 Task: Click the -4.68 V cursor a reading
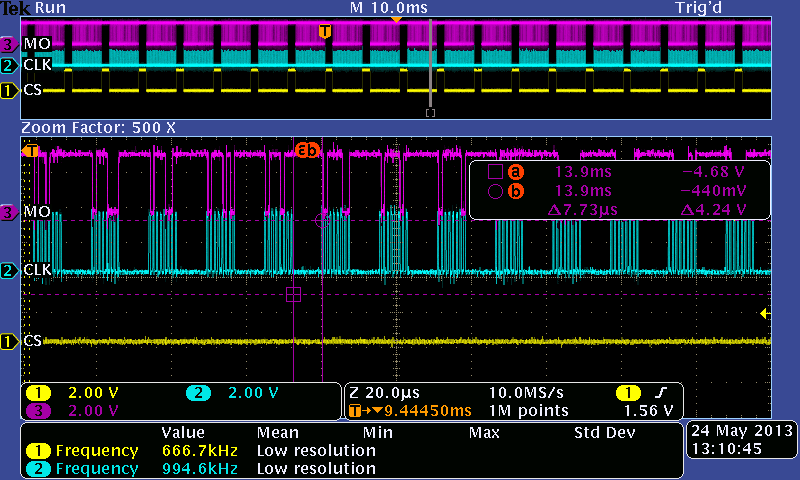[x=713, y=172]
